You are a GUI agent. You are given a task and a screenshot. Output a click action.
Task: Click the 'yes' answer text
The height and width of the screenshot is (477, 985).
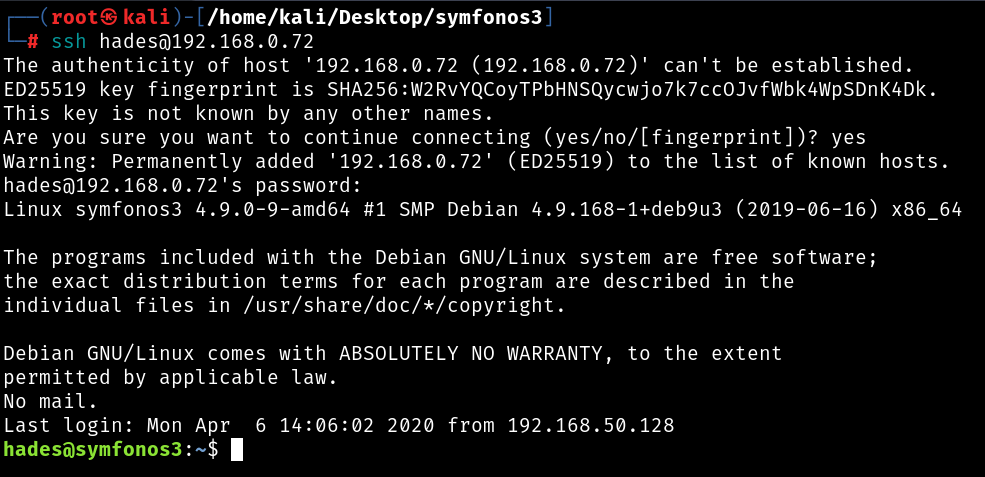pyautogui.click(x=847, y=138)
